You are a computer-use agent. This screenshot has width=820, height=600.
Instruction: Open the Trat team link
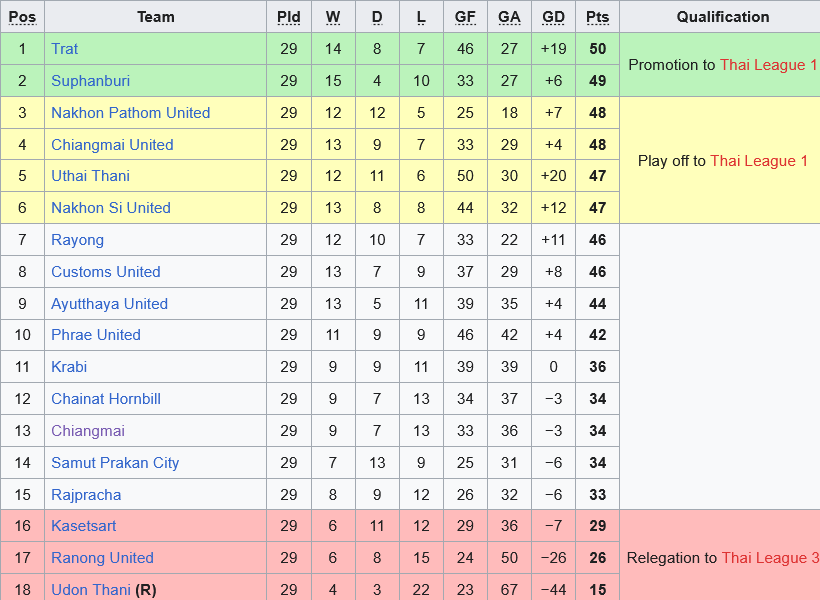click(x=64, y=49)
